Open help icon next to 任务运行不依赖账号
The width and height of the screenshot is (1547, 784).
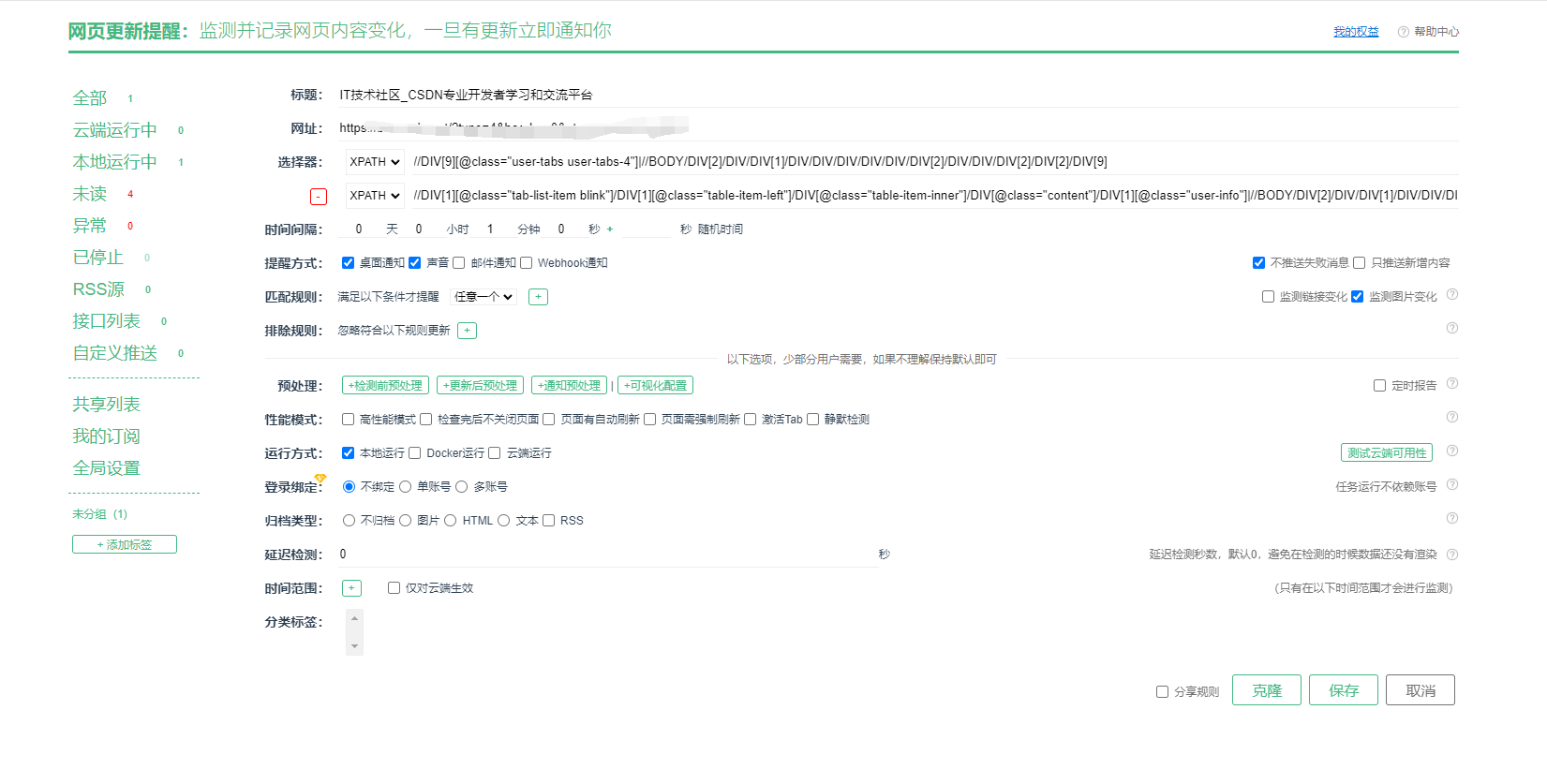(x=1452, y=484)
